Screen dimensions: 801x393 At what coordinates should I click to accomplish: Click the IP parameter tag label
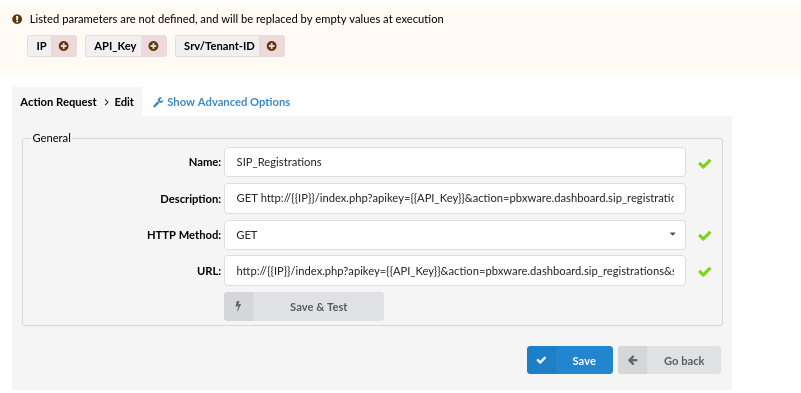tap(41, 46)
